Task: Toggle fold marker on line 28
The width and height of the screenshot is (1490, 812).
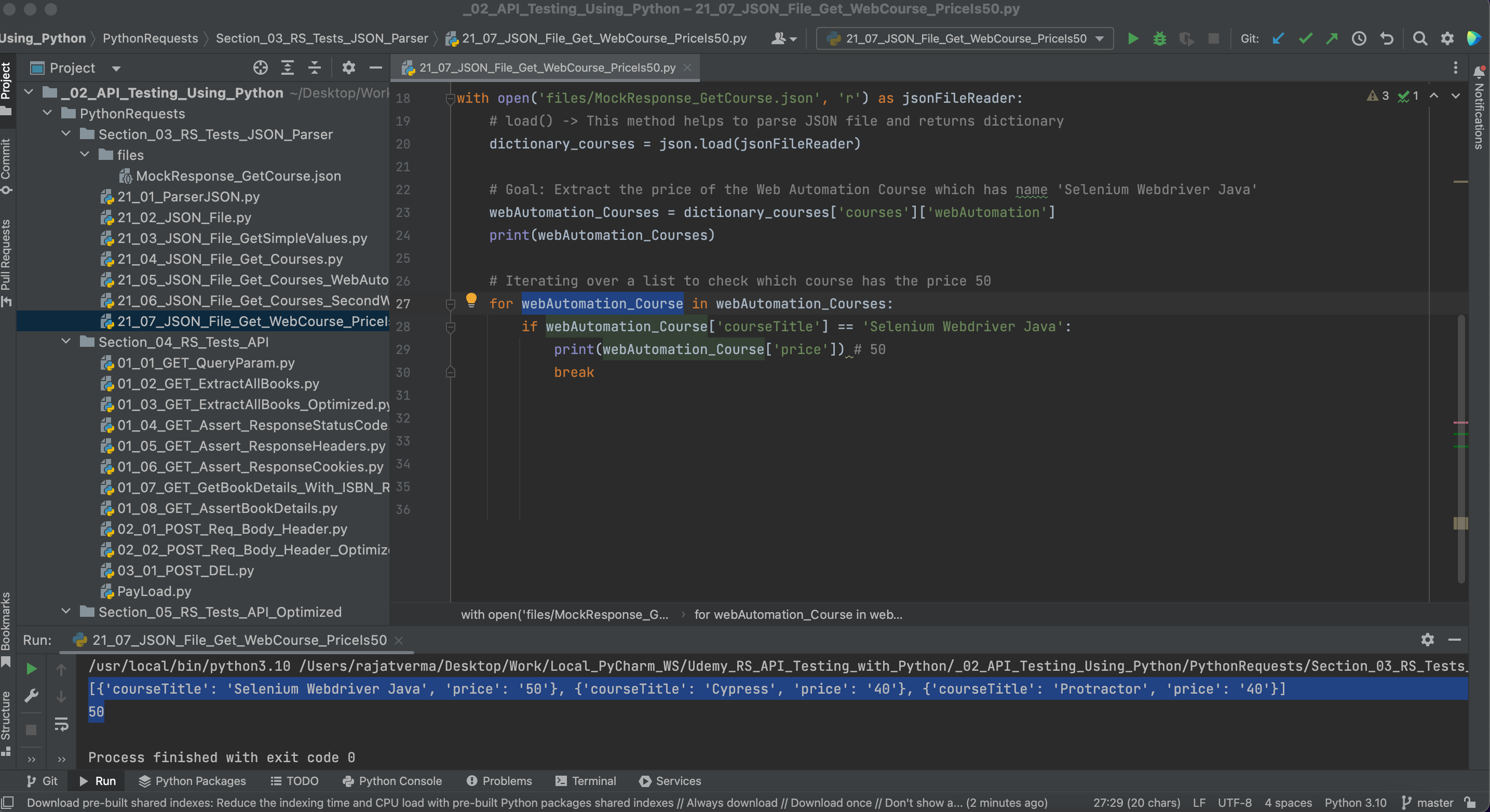Action: pos(450,328)
